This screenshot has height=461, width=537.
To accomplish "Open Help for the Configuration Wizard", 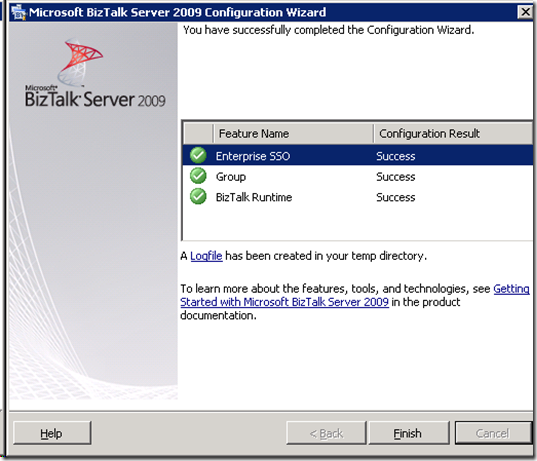I will [52, 433].
